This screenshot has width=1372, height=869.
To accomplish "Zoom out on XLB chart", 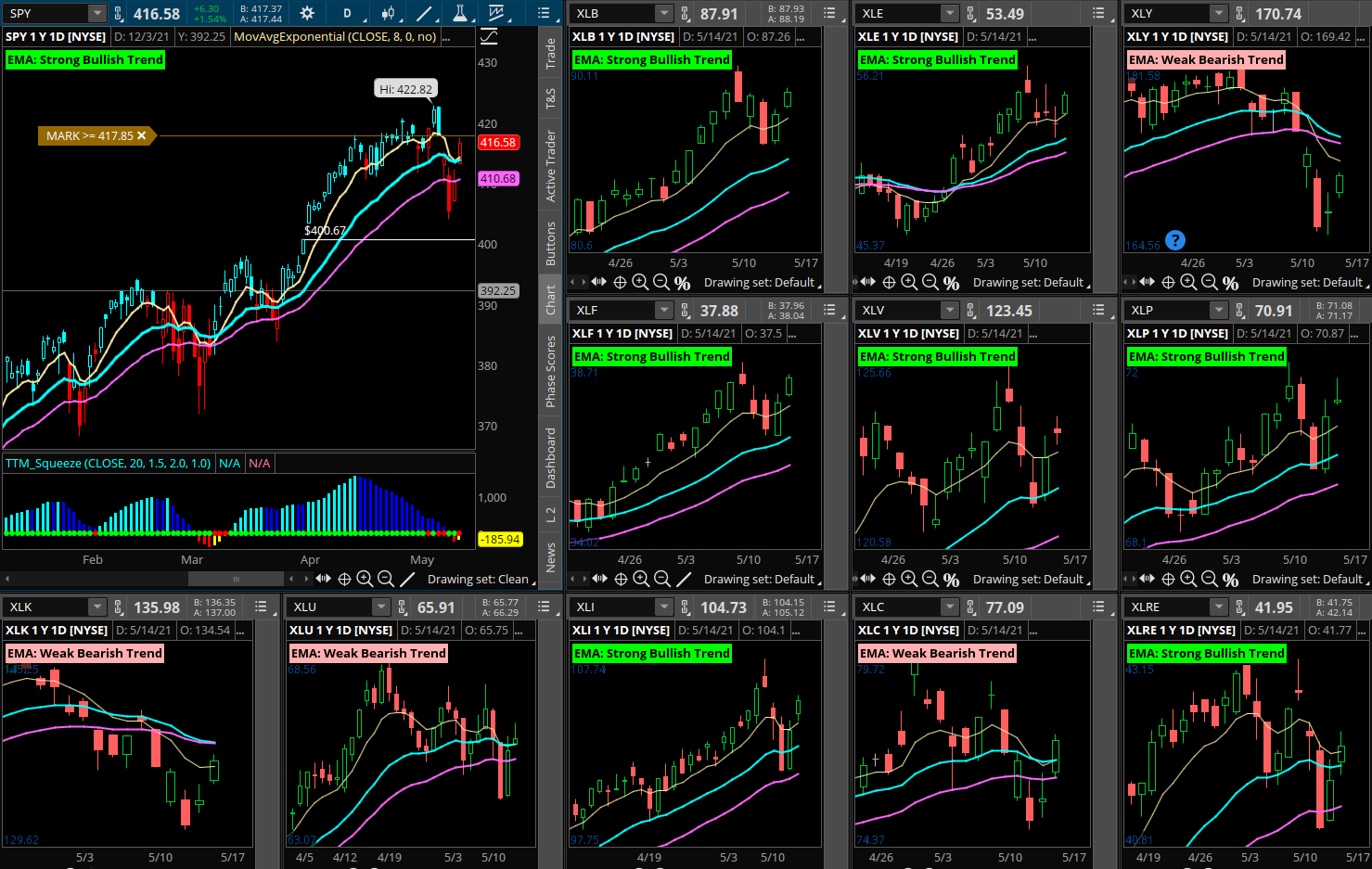I will click(x=660, y=282).
